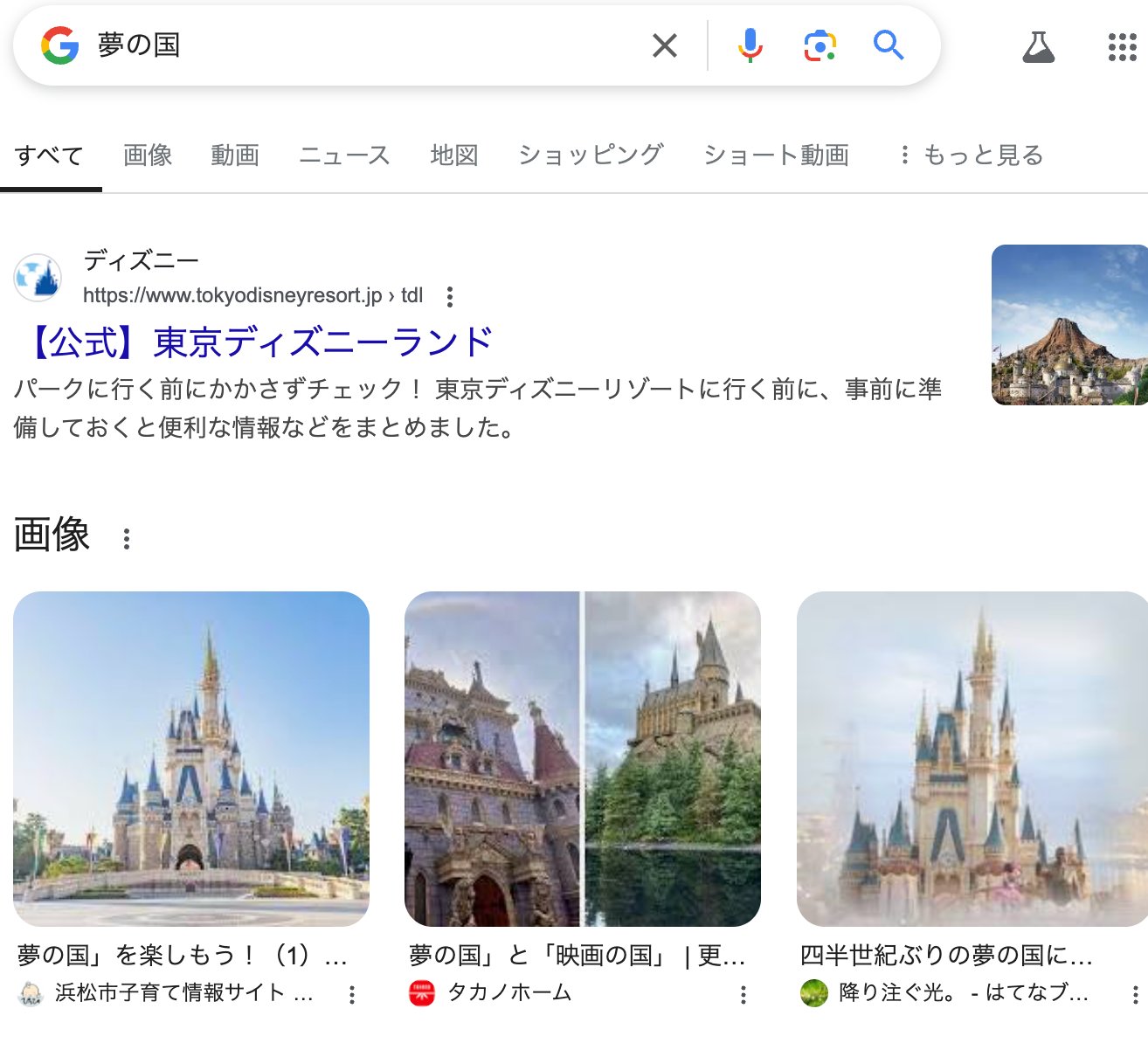Open the volcano thumbnail beside Disney result
Viewport: 1148px width, 1043px height.
click(1069, 325)
